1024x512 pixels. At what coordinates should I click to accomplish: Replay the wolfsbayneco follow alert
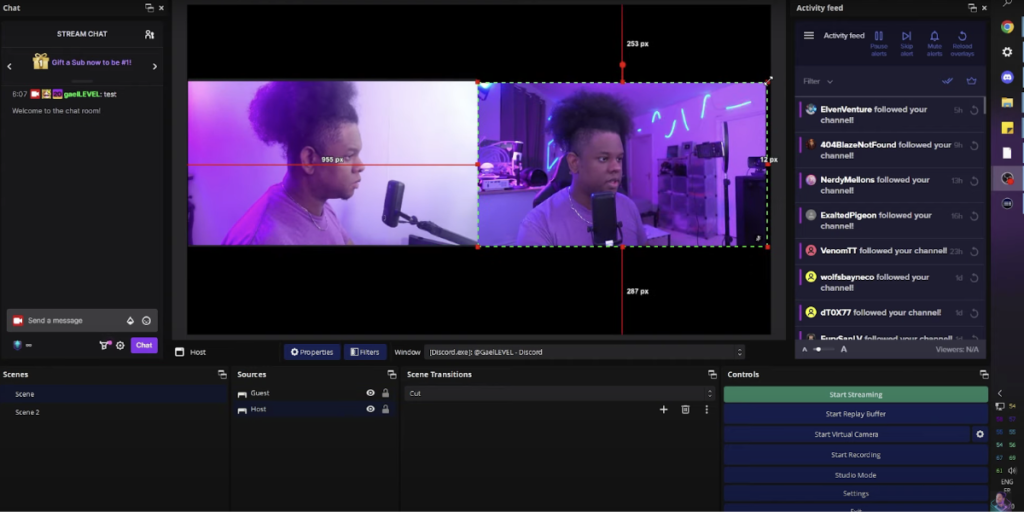coord(974,278)
